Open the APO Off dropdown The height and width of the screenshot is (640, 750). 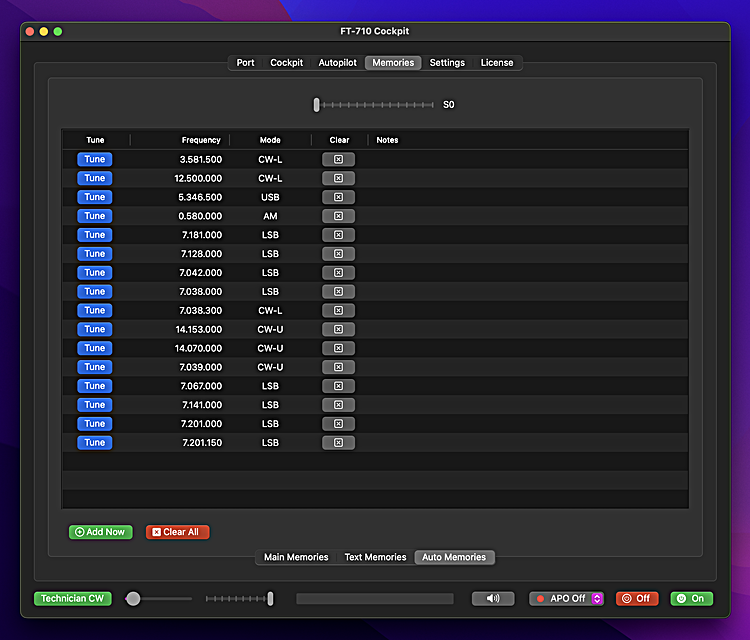(566, 598)
